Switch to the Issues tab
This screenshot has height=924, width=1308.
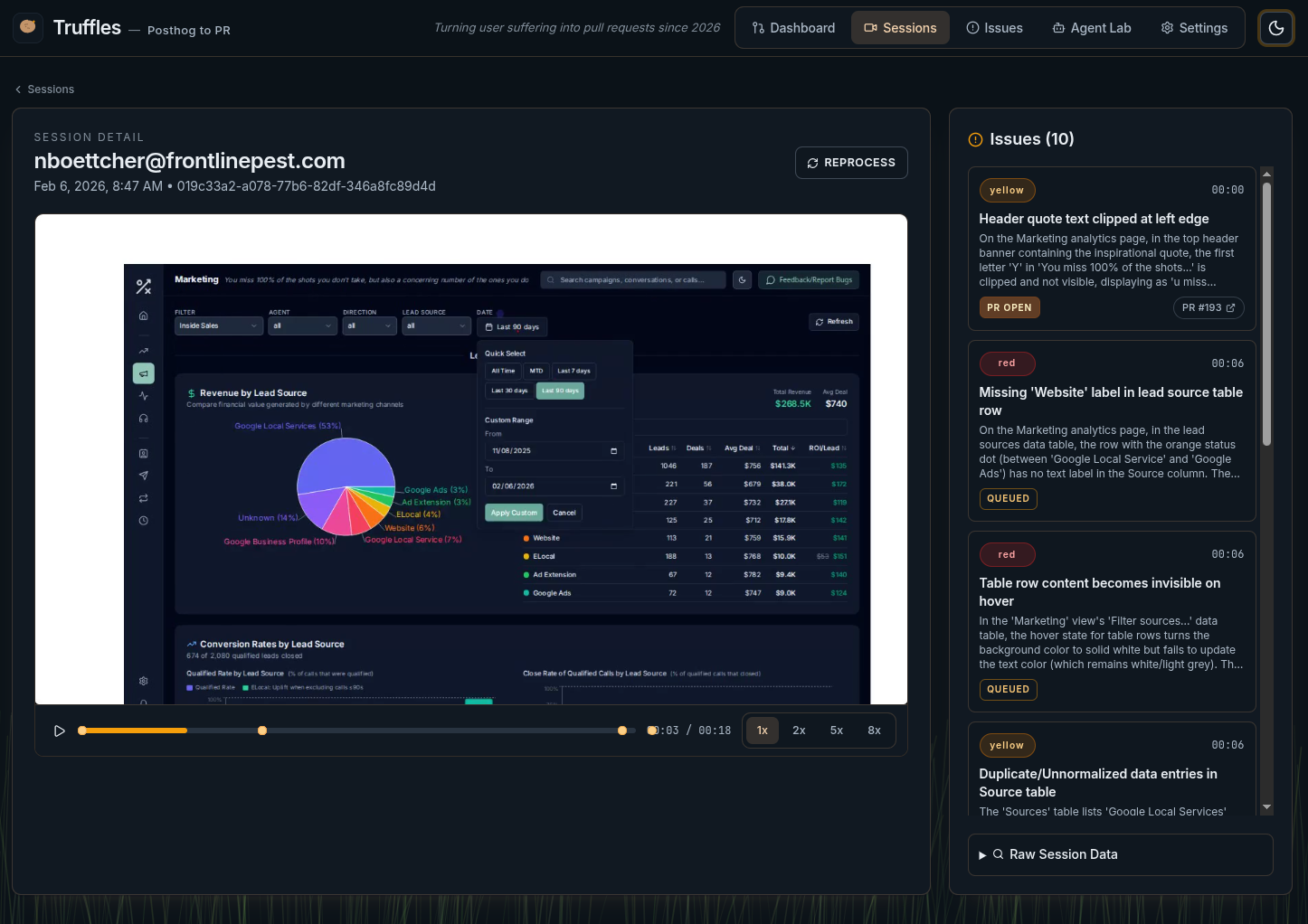994,28
